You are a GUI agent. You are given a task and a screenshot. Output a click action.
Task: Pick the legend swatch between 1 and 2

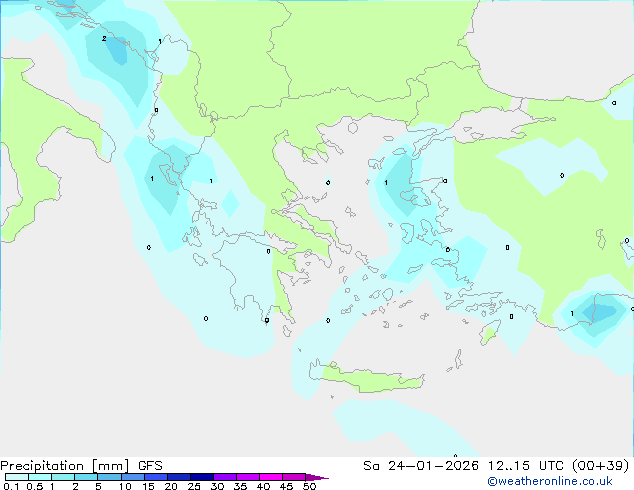(x=63, y=477)
